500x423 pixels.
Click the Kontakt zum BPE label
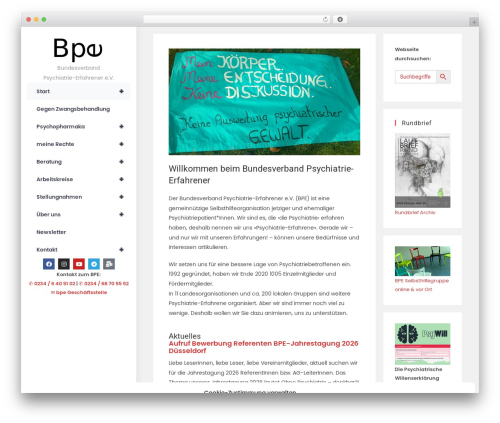pos(79,275)
